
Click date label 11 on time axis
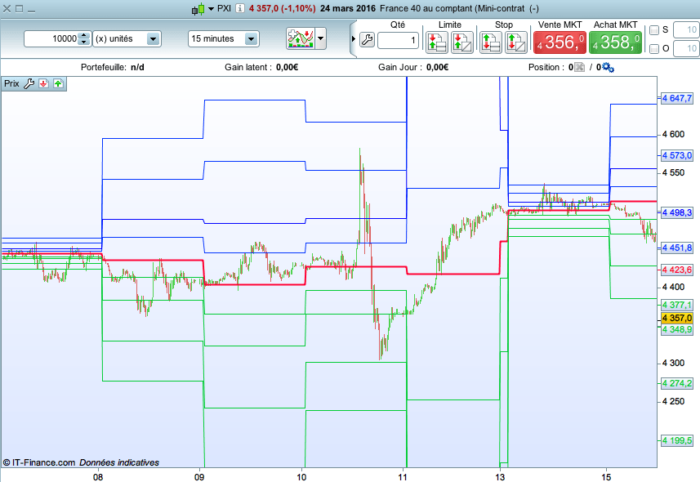[x=403, y=477]
